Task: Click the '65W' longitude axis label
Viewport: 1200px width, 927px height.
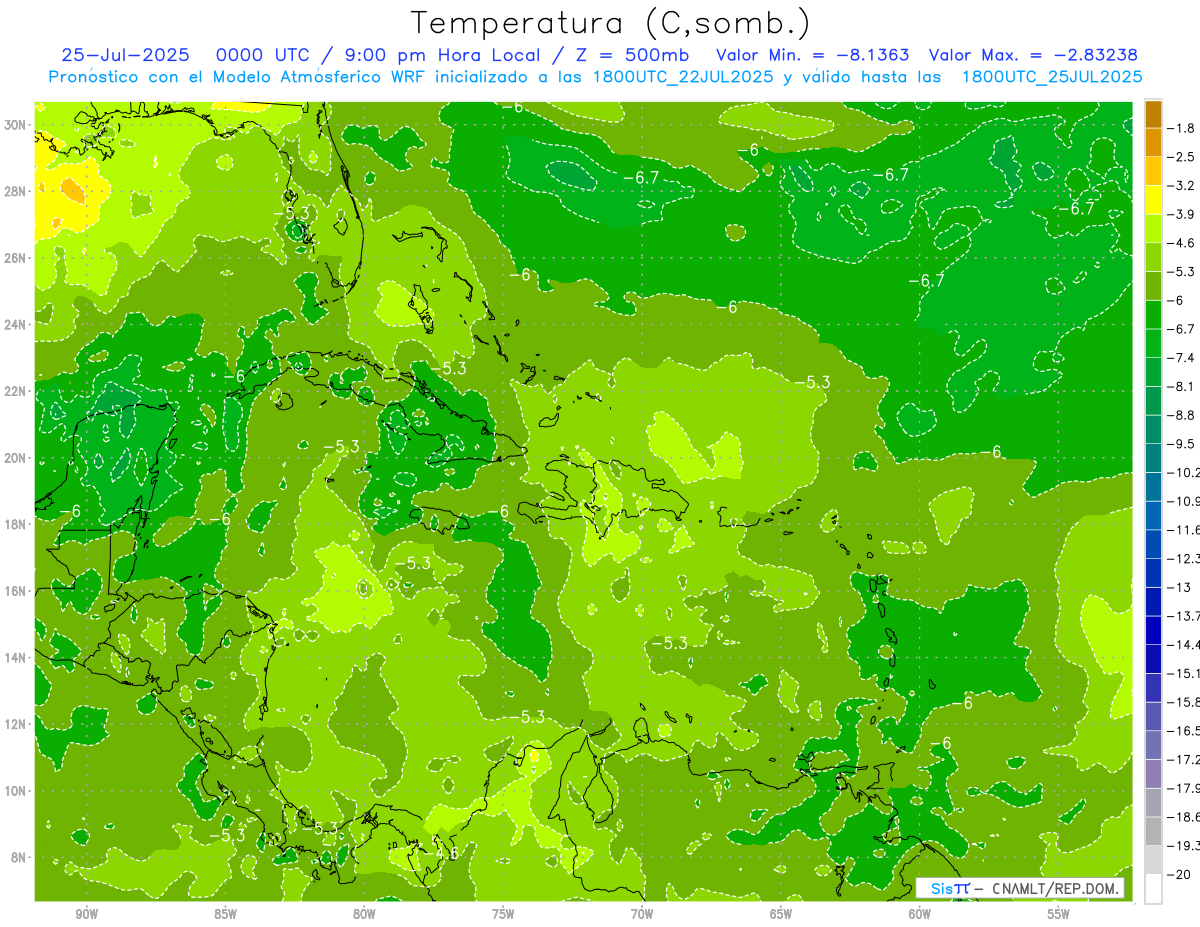Action: click(x=781, y=914)
